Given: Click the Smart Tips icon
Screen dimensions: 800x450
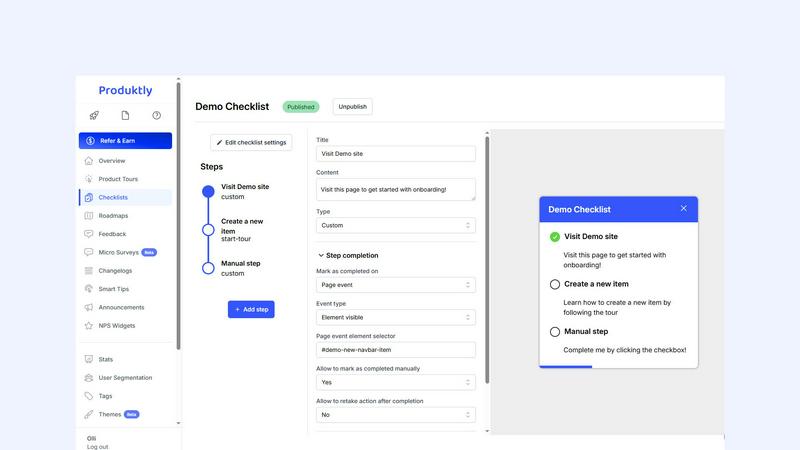Looking at the screenshot, I should (x=89, y=289).
